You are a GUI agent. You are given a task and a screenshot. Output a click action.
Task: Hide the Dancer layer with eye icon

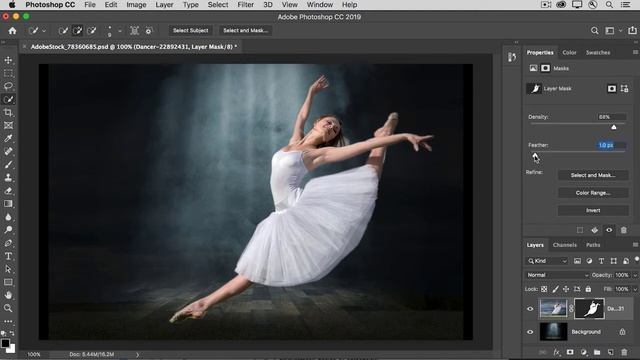(530, 309)
